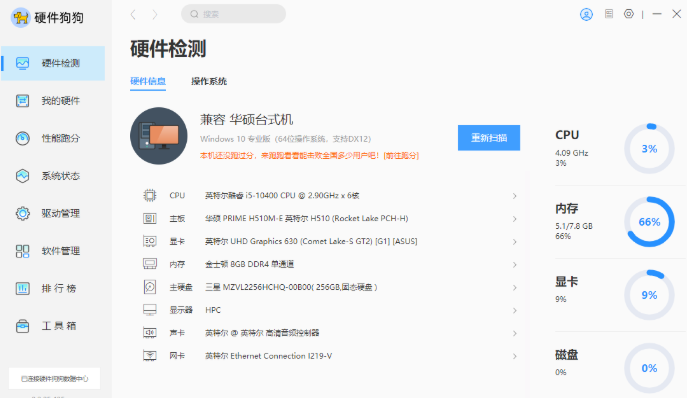
Task: Go to 性能跑分 in the sidebar
Action: (x=53, y=139)
